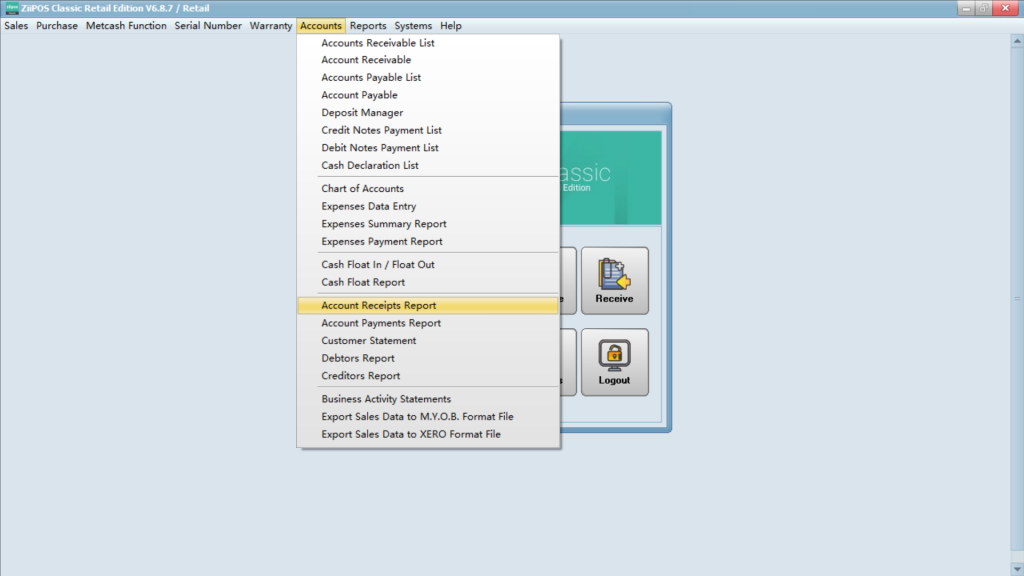The height and width of the screenshot is (576, 1024).
Task: Select Cash Float In / Float Out
Action: point(428,264)
